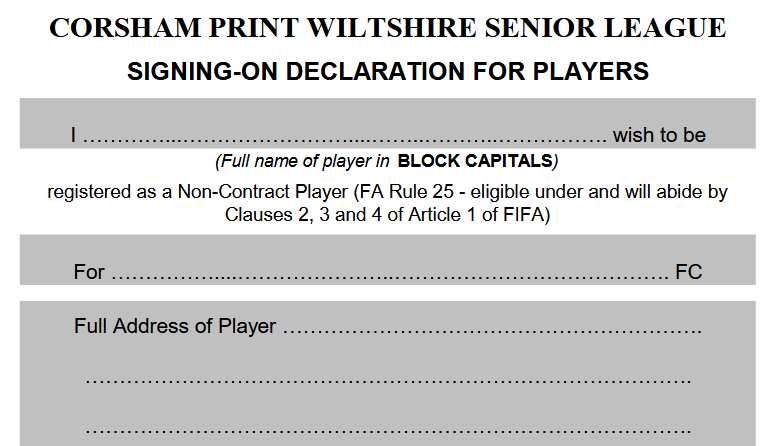This screenshot has height=446, width=764.
Task: Click the club name field after "For"
Action: tap(388, 272)
